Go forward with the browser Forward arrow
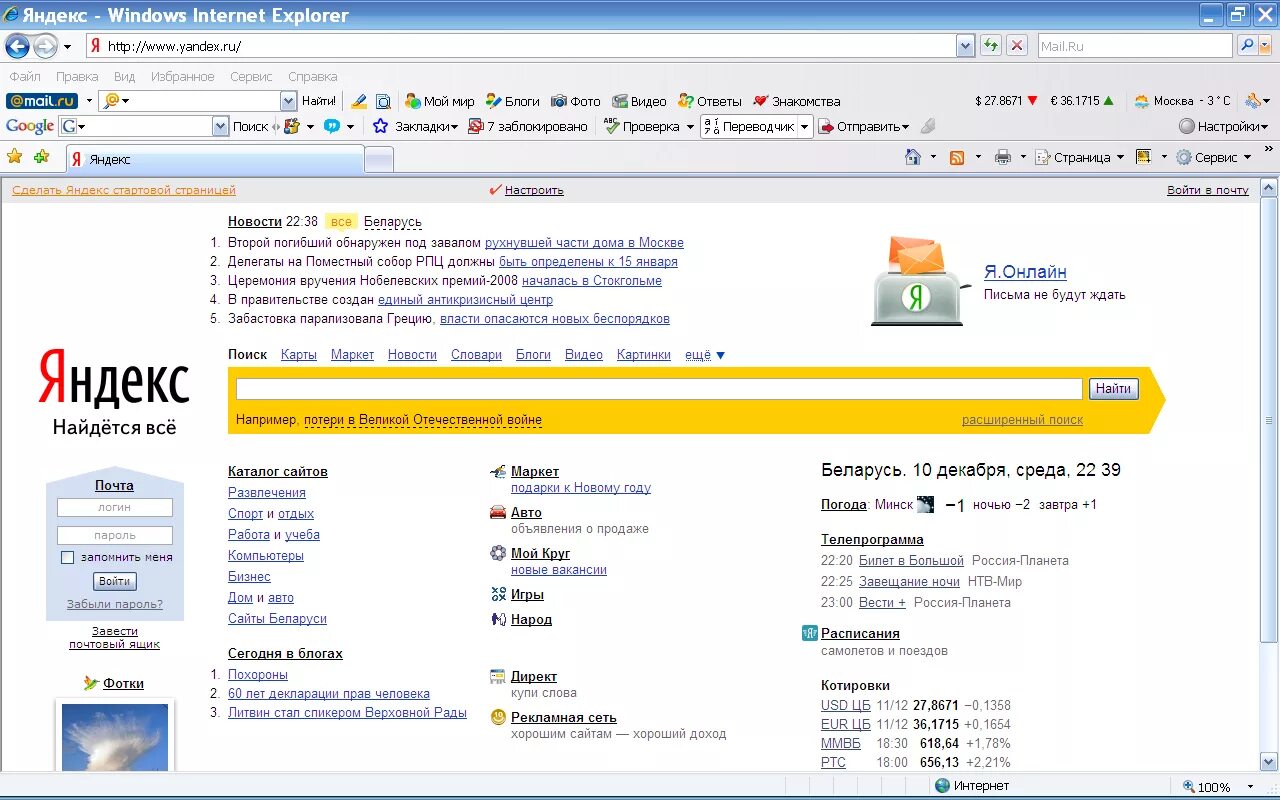Viewport: 1280px width, 800px height. 45,46
